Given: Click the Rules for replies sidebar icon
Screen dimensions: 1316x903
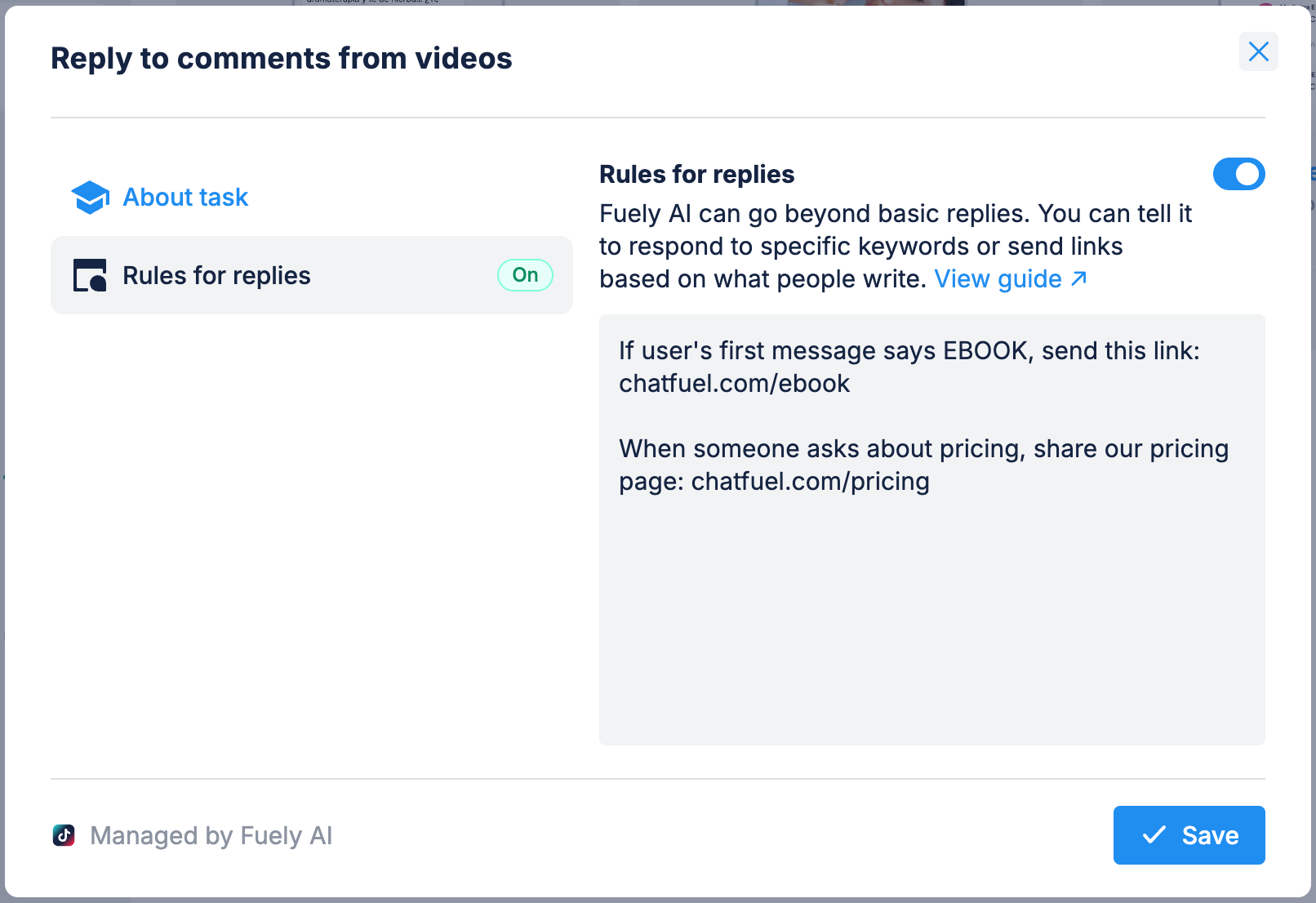Looking at the screenshot, I should [x=90, y=276].
